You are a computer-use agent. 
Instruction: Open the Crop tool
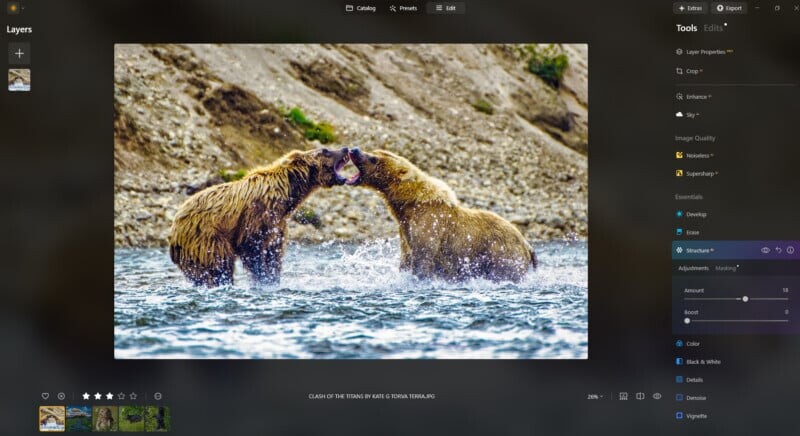[x=692, y=71]
